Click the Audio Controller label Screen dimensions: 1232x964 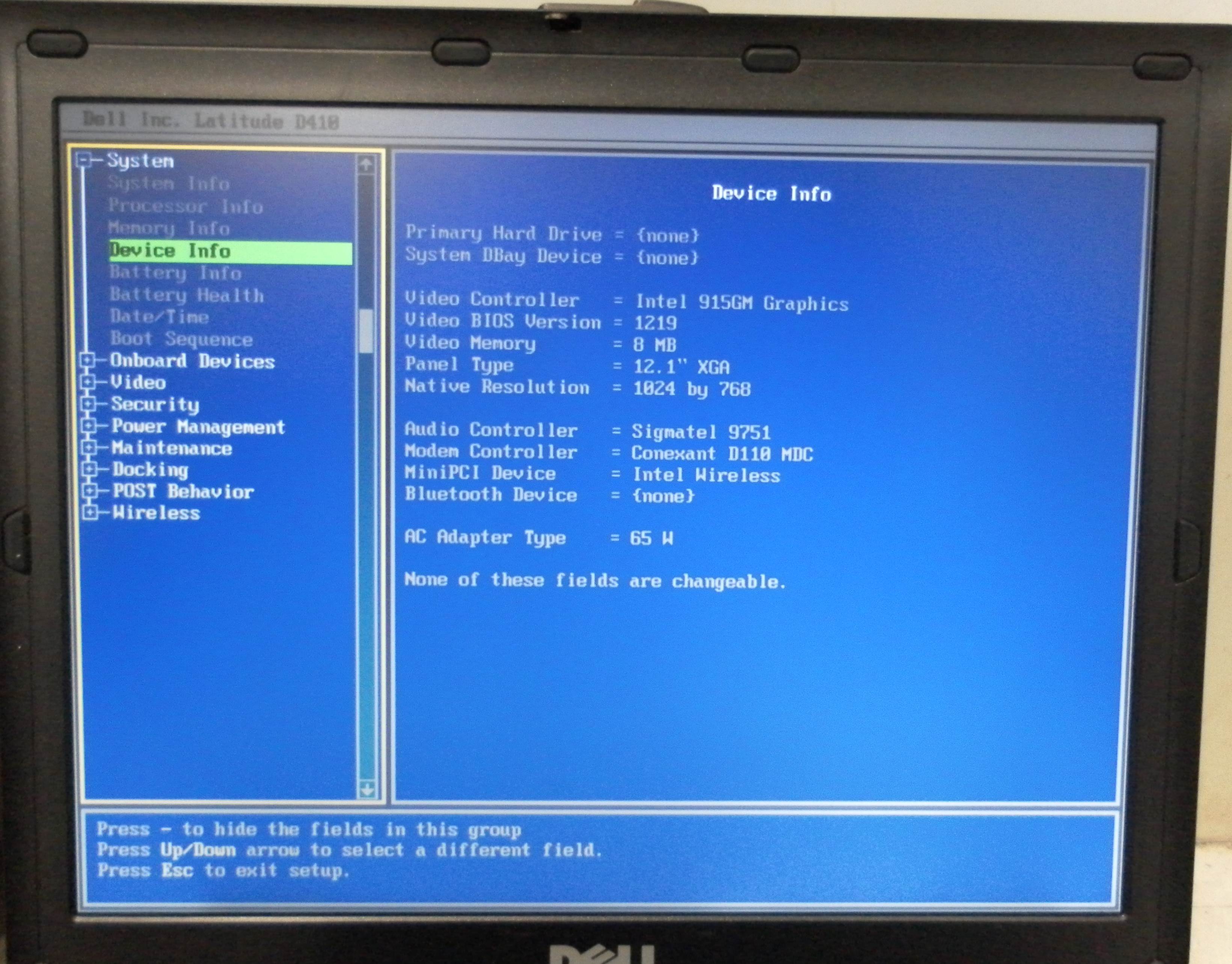point(491,431)
